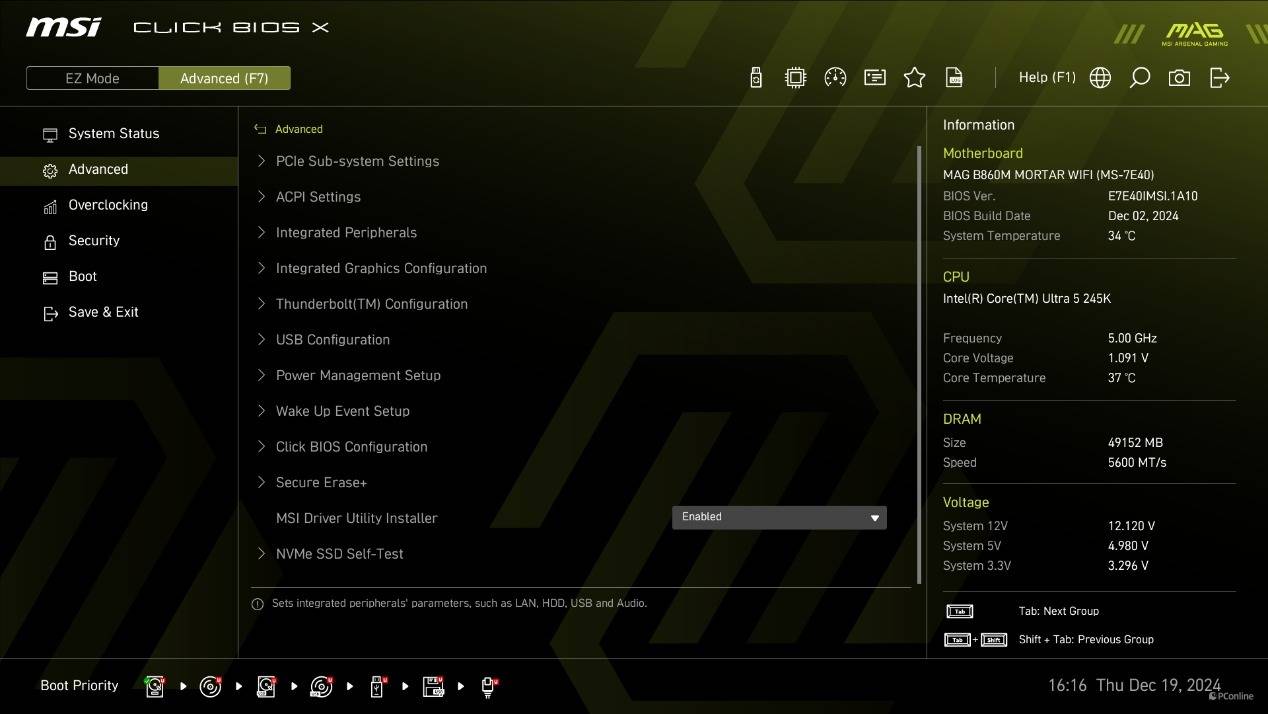The width and height of the screenshot is (1268, 714).
Task: Select the first hard disk boot device
Action: pos(155,686)
